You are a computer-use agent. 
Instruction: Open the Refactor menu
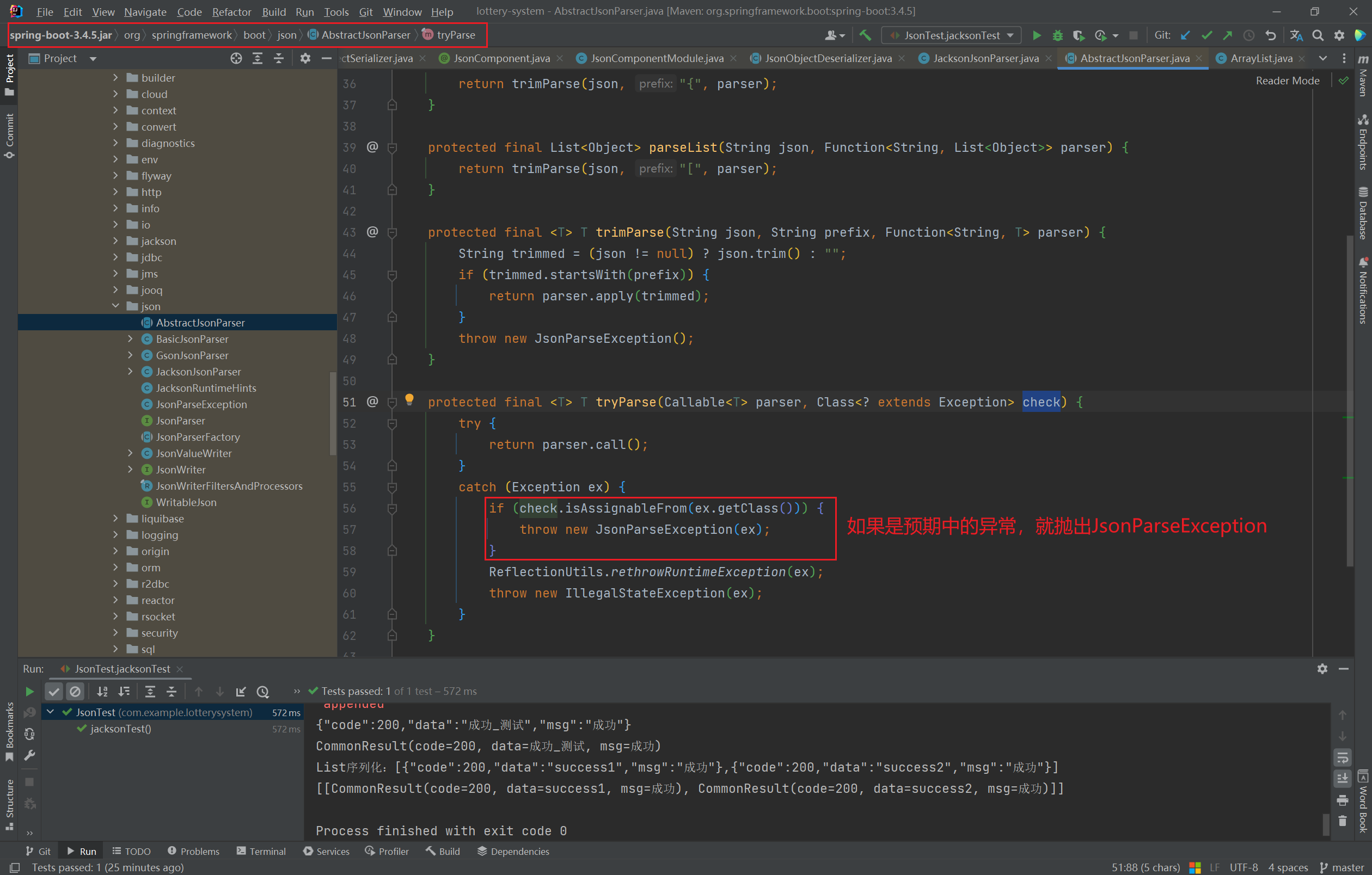pos(231,11)
